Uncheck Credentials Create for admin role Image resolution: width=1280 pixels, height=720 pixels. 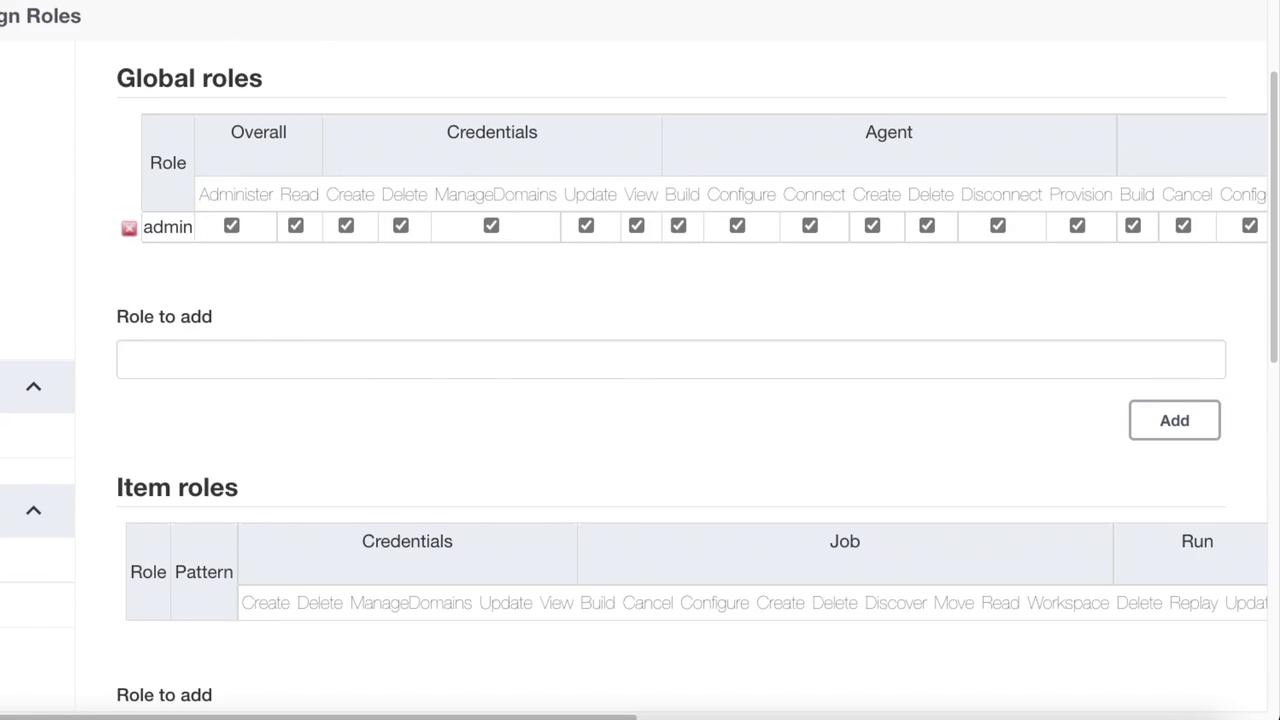(x=346, y=226)
